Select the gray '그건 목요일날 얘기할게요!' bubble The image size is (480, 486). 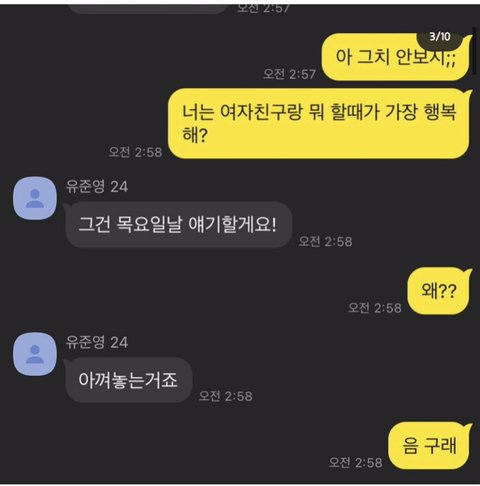(179, 225)
